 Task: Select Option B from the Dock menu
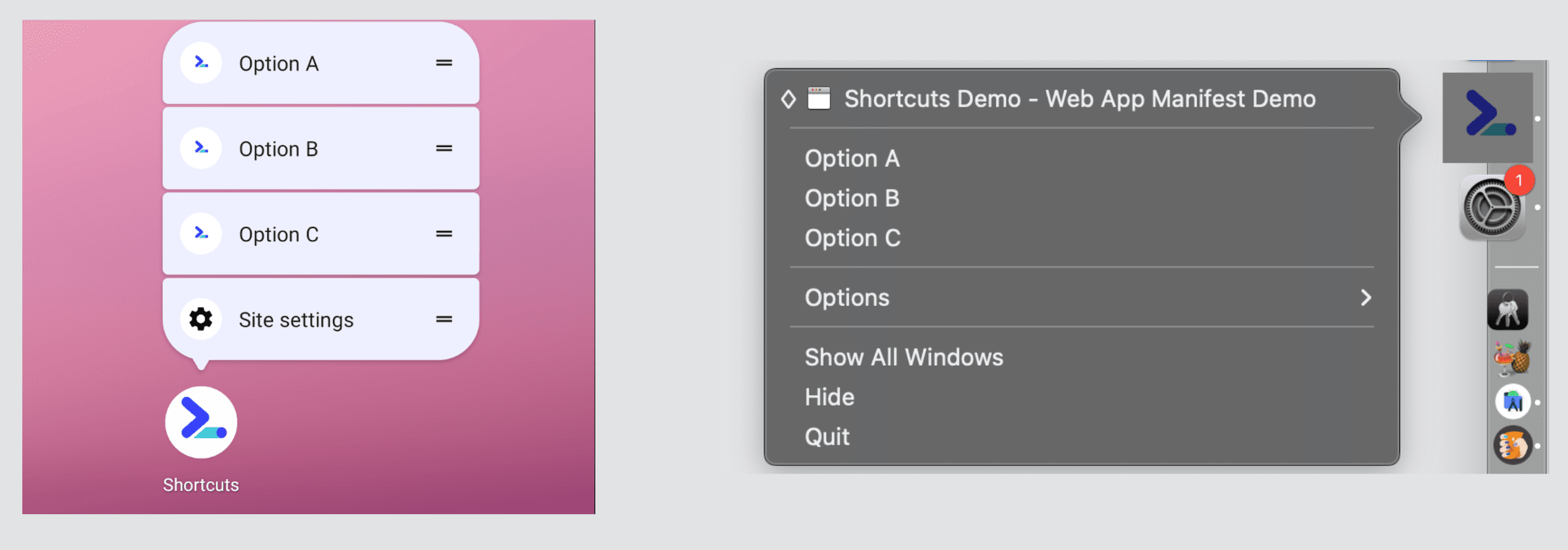[x=852, y=198]
